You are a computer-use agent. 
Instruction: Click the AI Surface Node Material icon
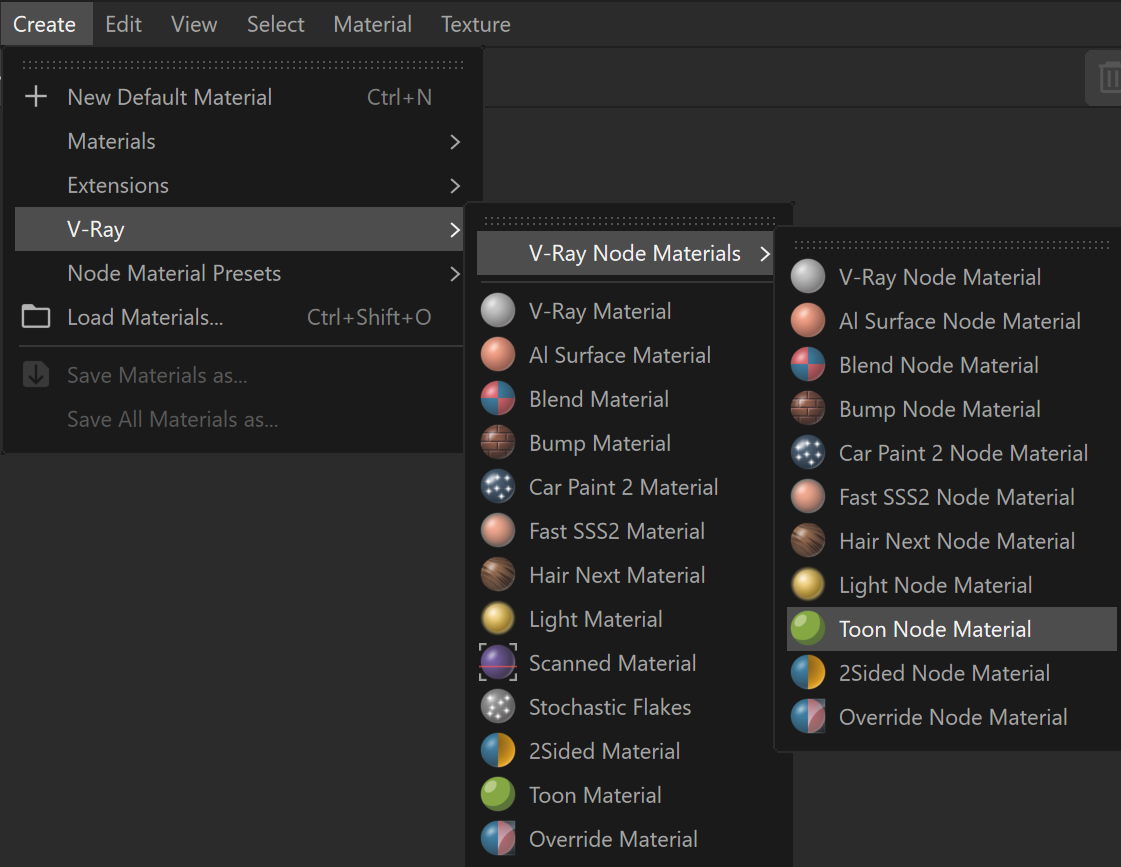(x=808, y=321)
